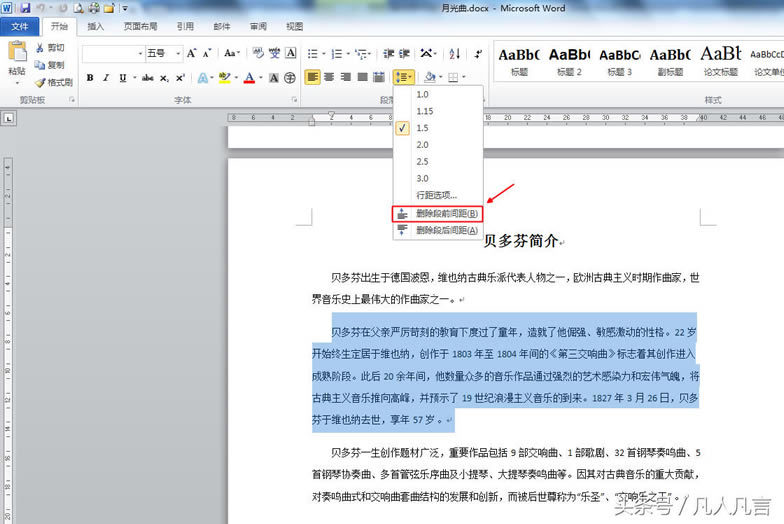Set line spacing to 1.15
This screenshot has height=524, width=784.
pos(425,111)
